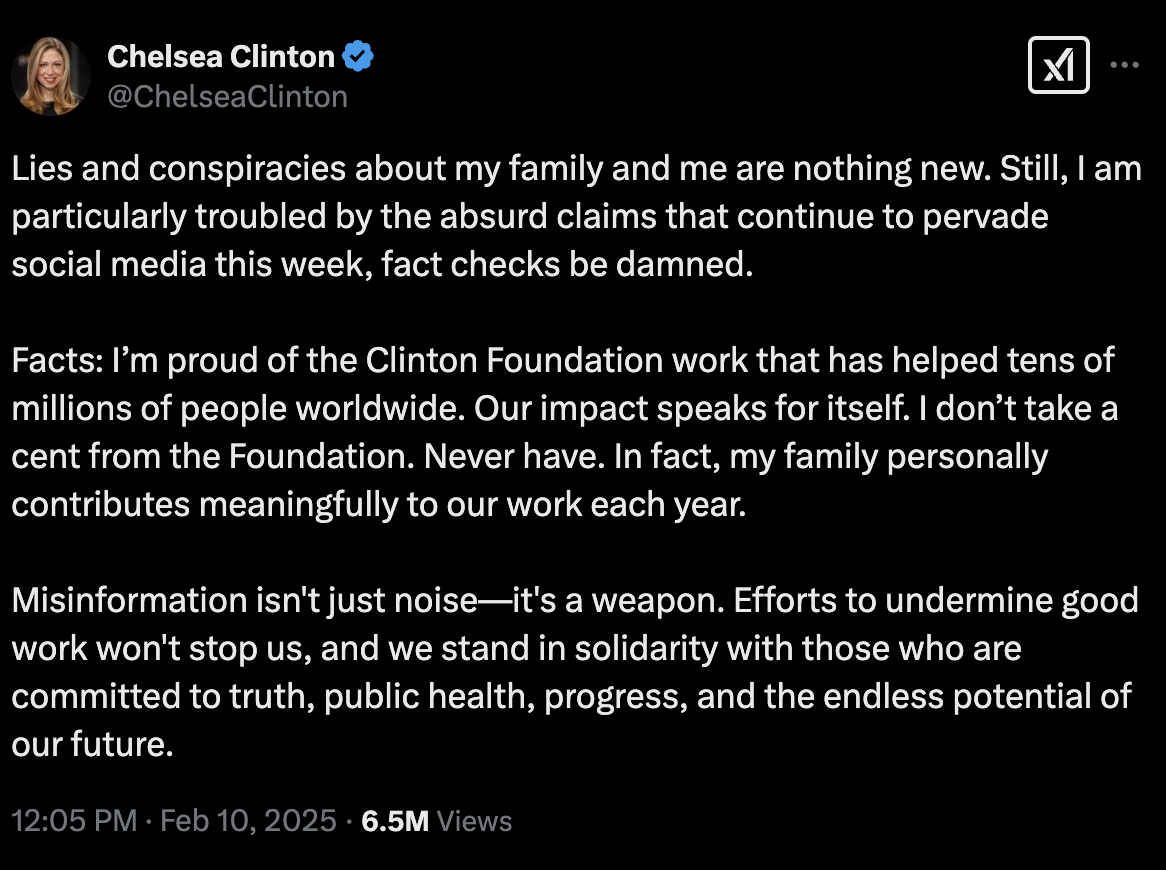
Task: Click the phrase 'Misinformation isn't just noise'
Action: click(244, 600)
